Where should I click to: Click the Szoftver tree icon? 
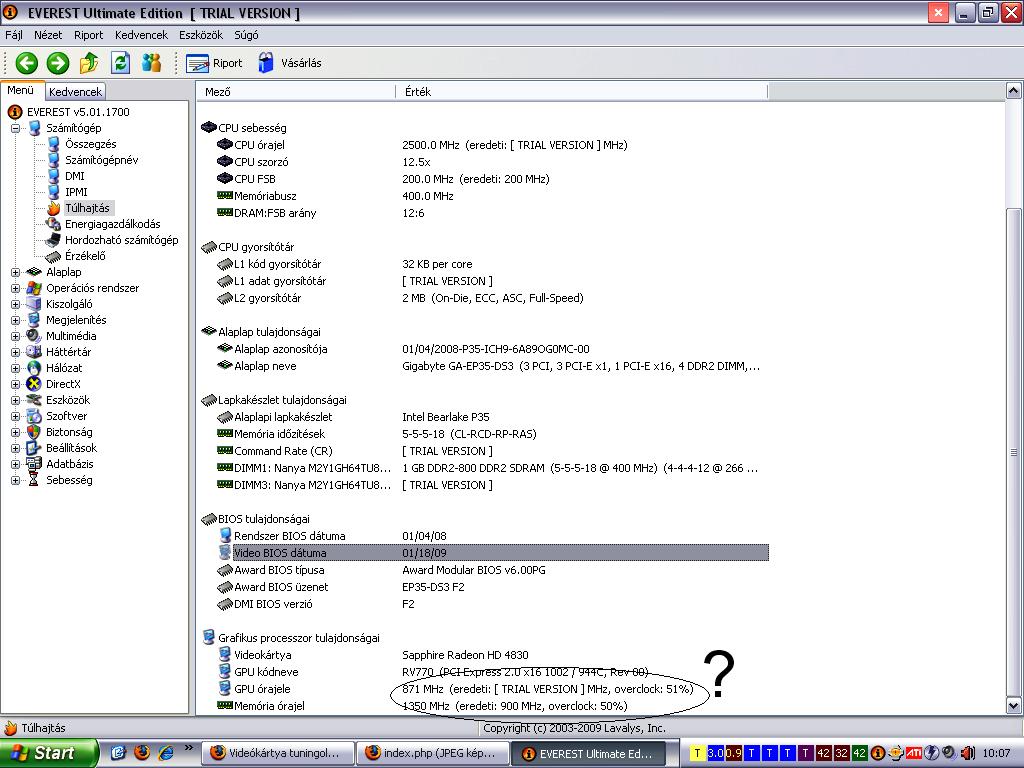(x=34, y=416)
